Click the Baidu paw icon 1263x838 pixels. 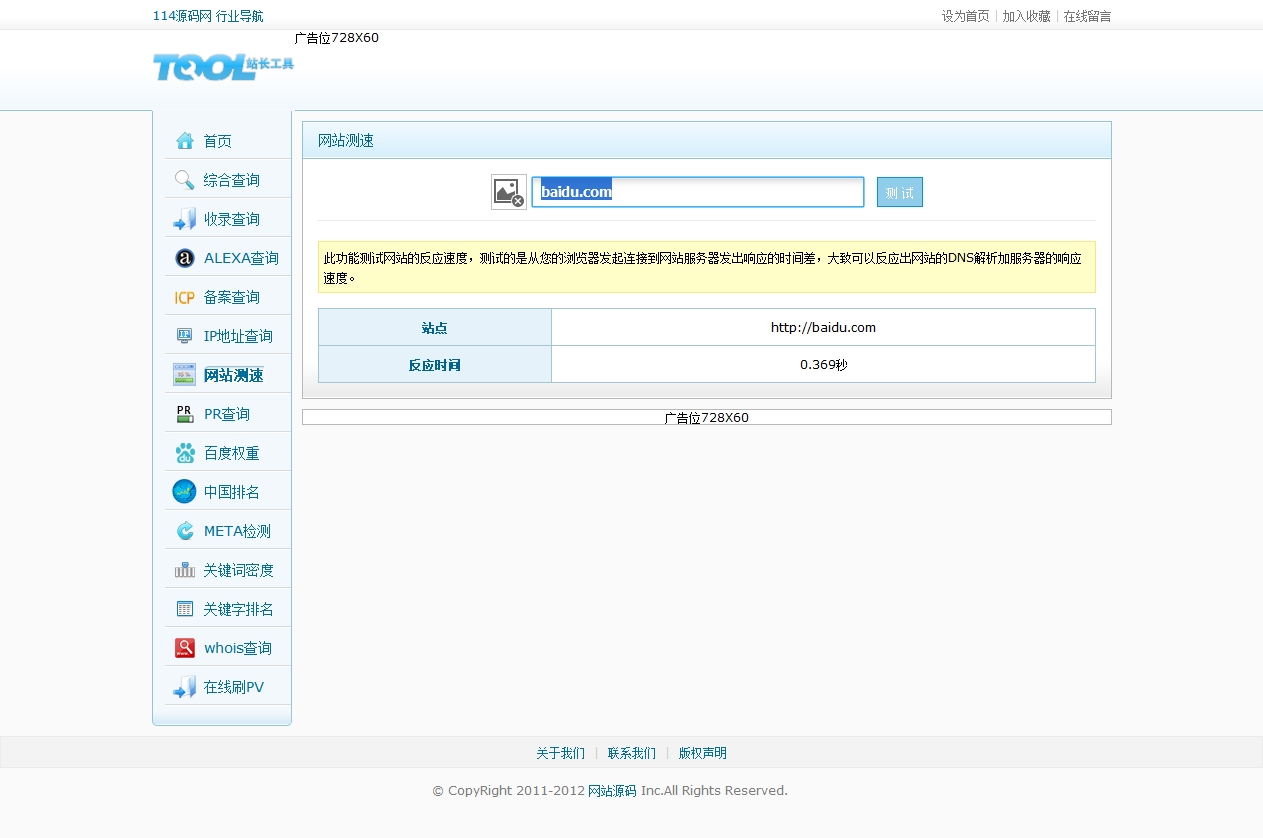click(x=185, y=453)
